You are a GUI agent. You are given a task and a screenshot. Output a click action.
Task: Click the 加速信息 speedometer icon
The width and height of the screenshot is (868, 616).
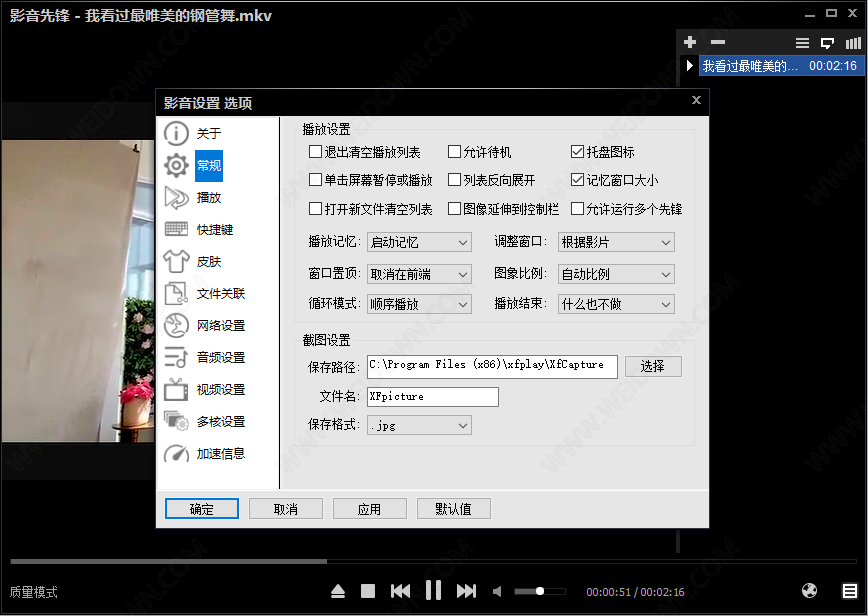tap(176, 454)
